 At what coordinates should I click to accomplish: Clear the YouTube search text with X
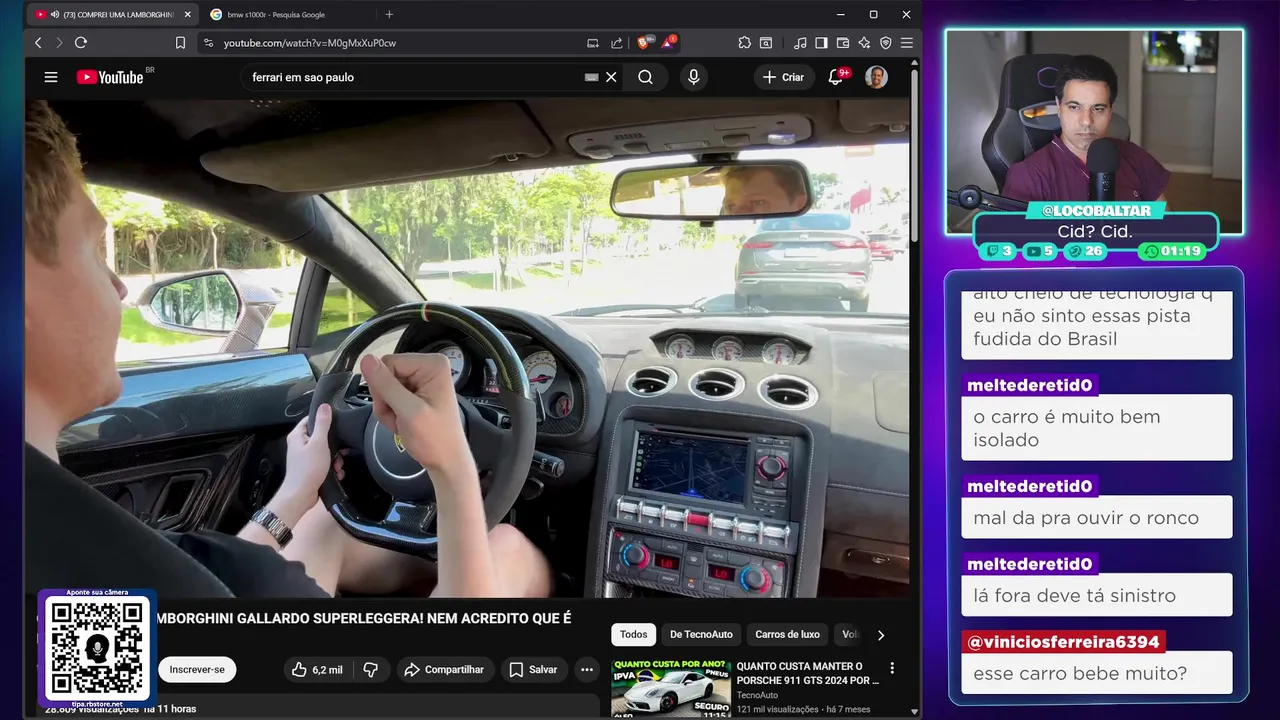point(612,77)
